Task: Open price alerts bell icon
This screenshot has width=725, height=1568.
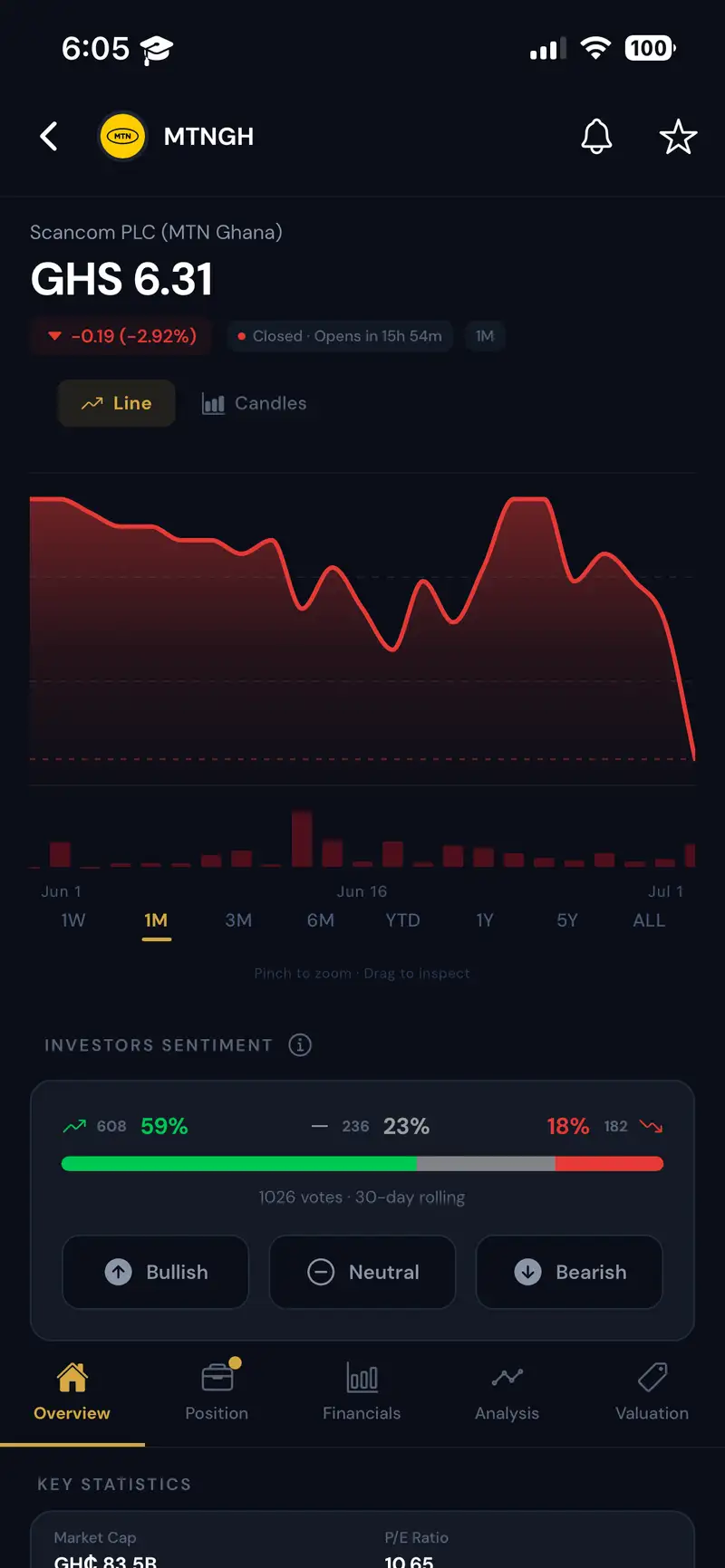Action: [x=596, y=137]
